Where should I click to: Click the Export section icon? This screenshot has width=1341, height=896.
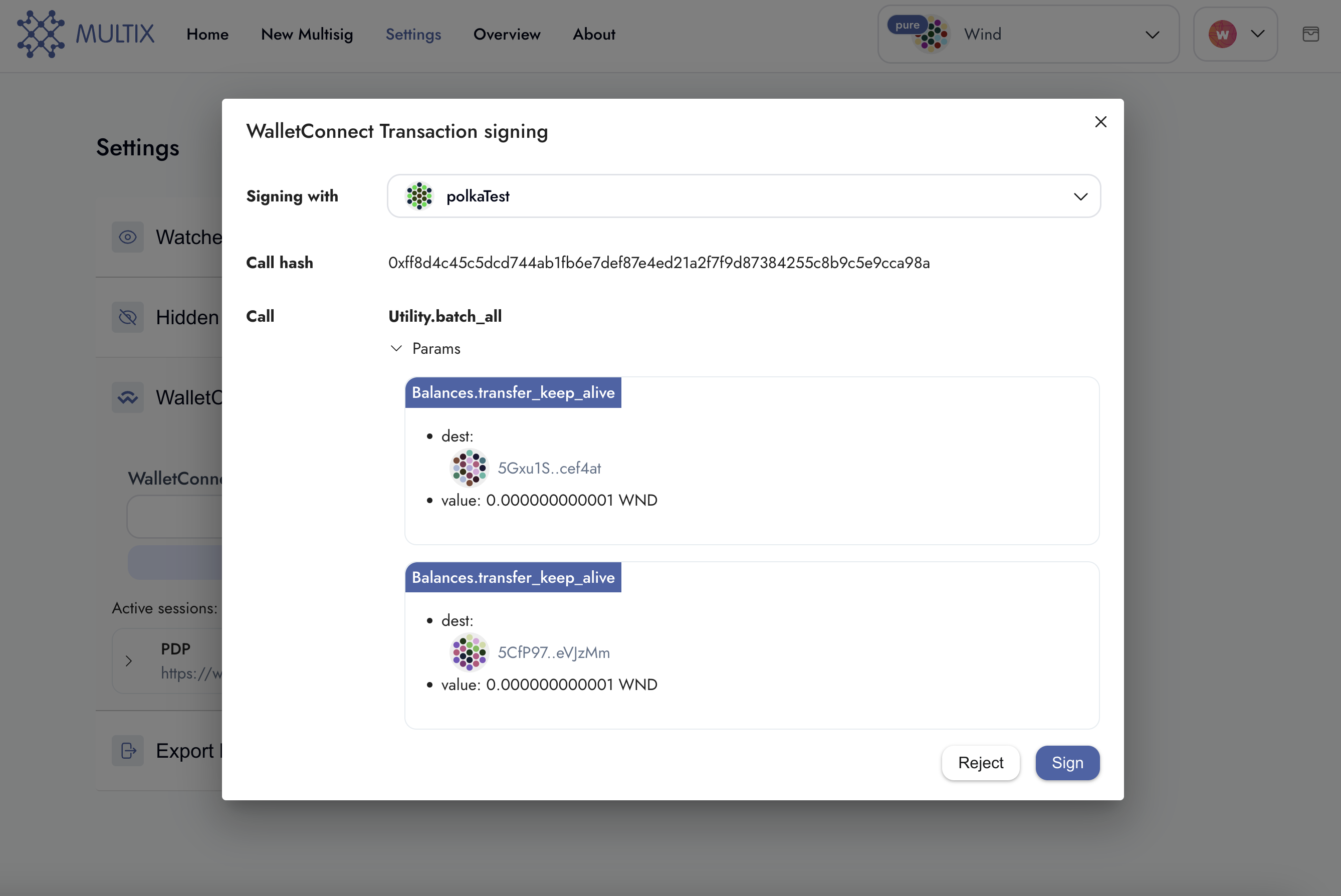[x=127, y=750]
